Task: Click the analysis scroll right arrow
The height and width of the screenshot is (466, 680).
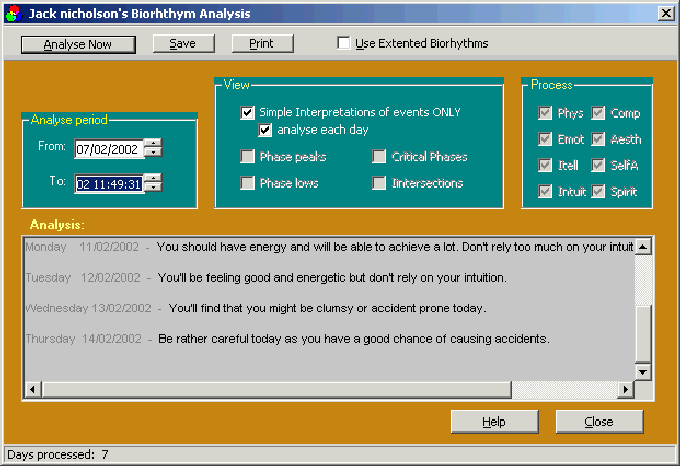Action: (x=625, y=389)
